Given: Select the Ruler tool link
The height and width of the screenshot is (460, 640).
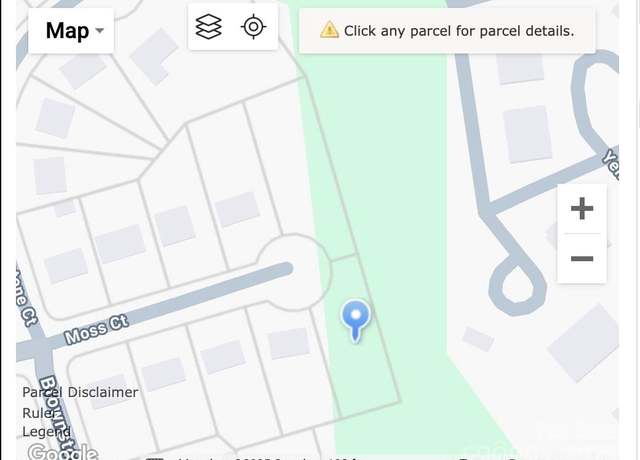Looking at the screenshot, I should click(39, 413).
